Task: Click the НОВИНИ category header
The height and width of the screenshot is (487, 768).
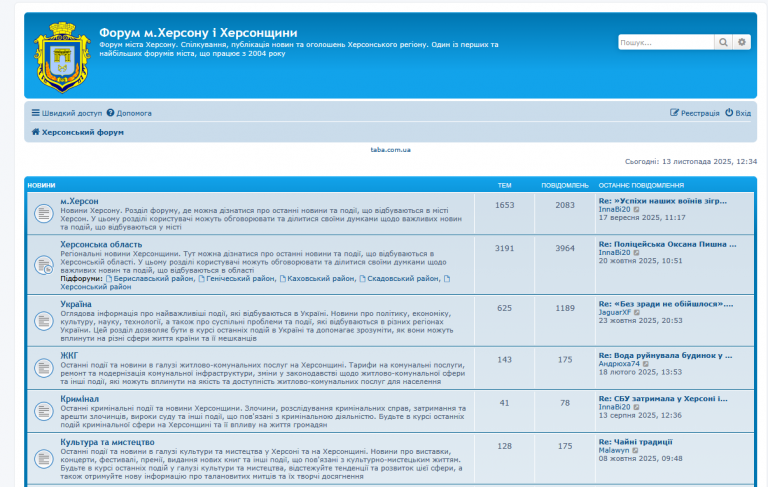Action: click(41, 185)
